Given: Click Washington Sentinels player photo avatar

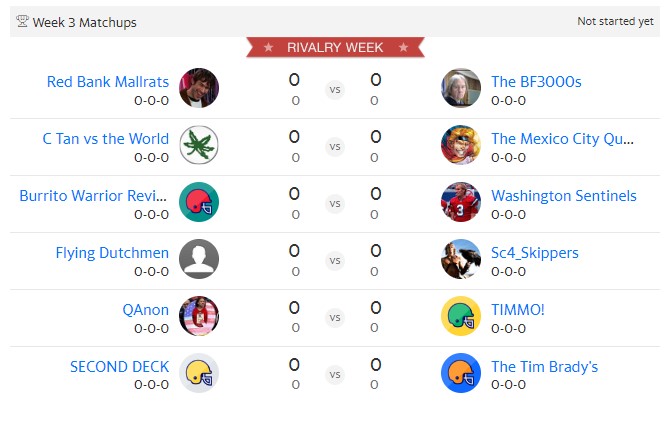Looking at the screenshot, I should pos(461,202).
